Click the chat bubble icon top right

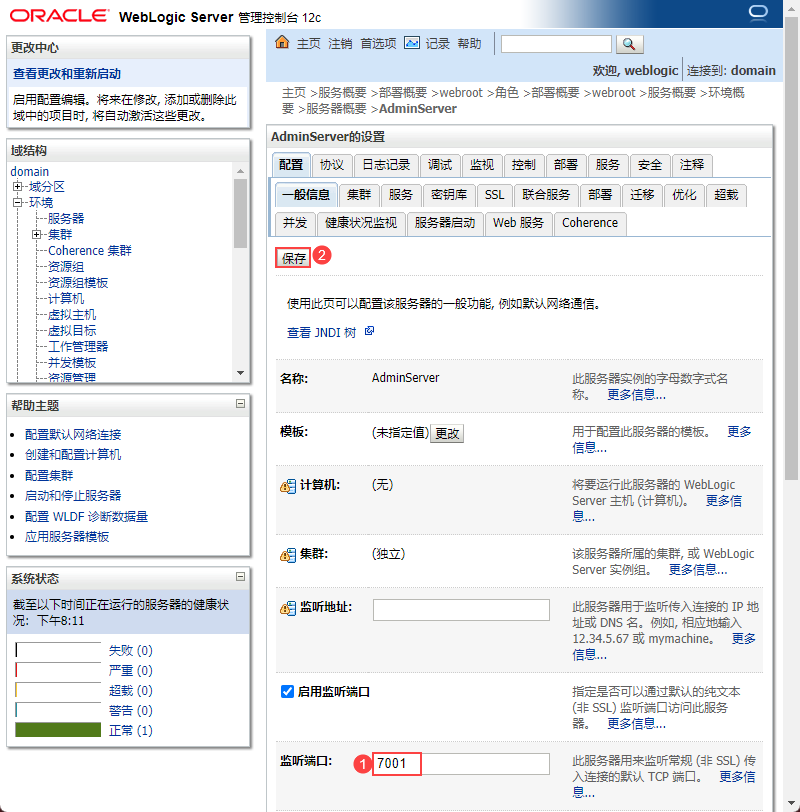(758, 12)
